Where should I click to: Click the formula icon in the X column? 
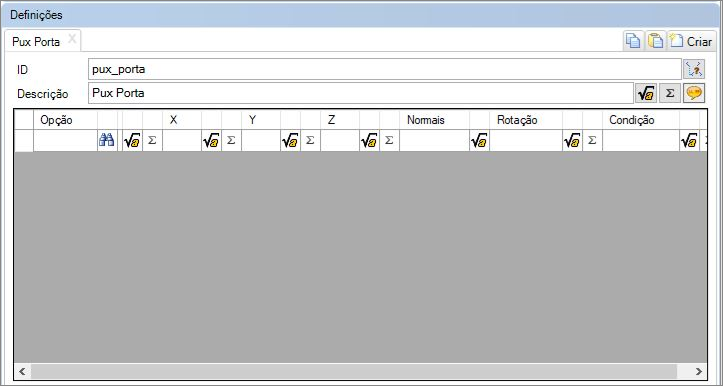[x=211, y=141]
